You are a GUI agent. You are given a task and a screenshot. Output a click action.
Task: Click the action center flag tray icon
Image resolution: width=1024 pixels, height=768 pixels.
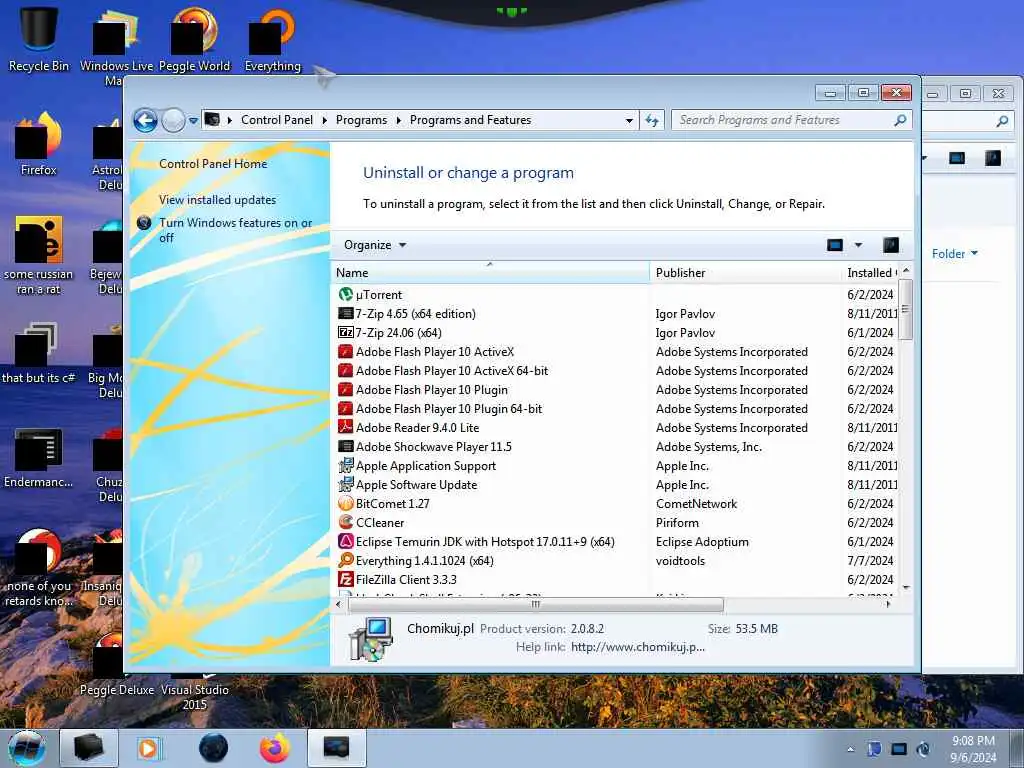pyautogui.click(x=874, y=749)
